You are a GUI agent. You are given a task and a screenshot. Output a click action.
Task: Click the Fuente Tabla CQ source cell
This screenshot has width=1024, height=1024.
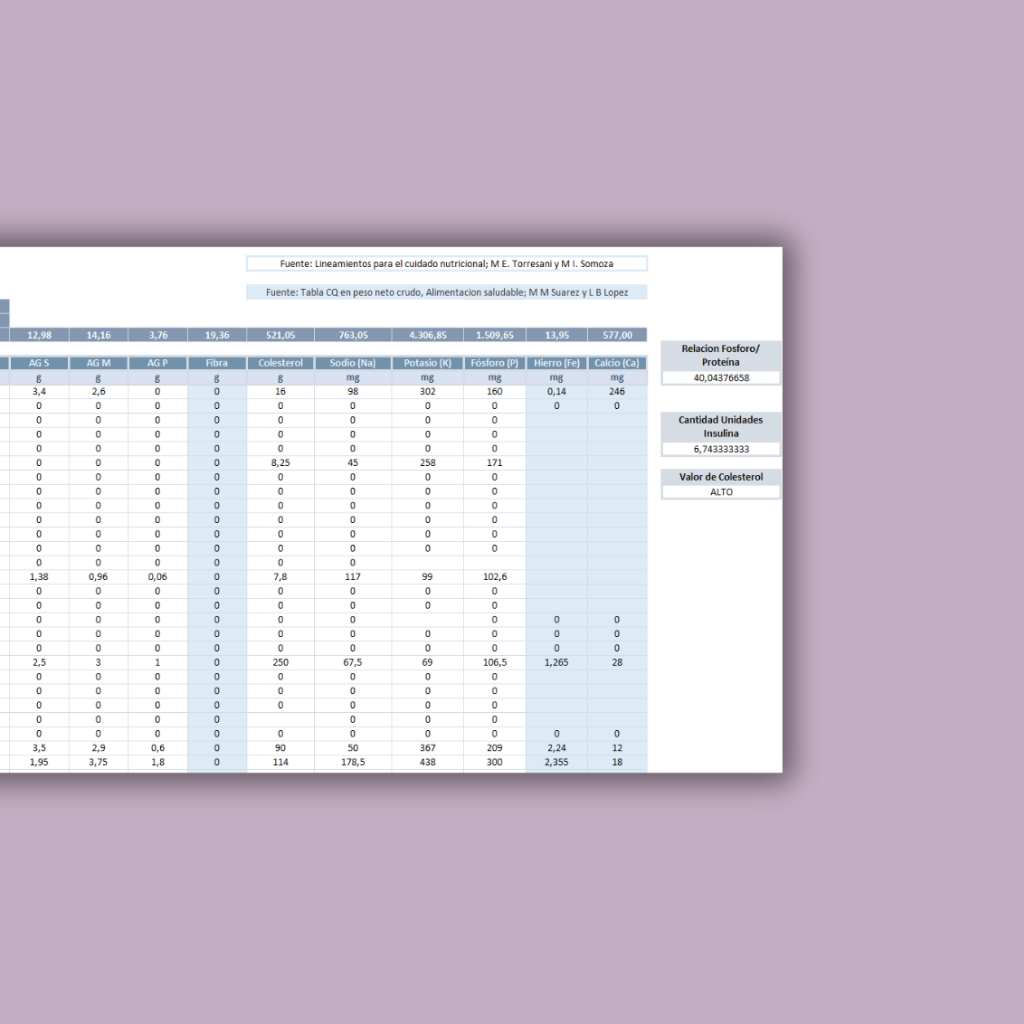446,292
